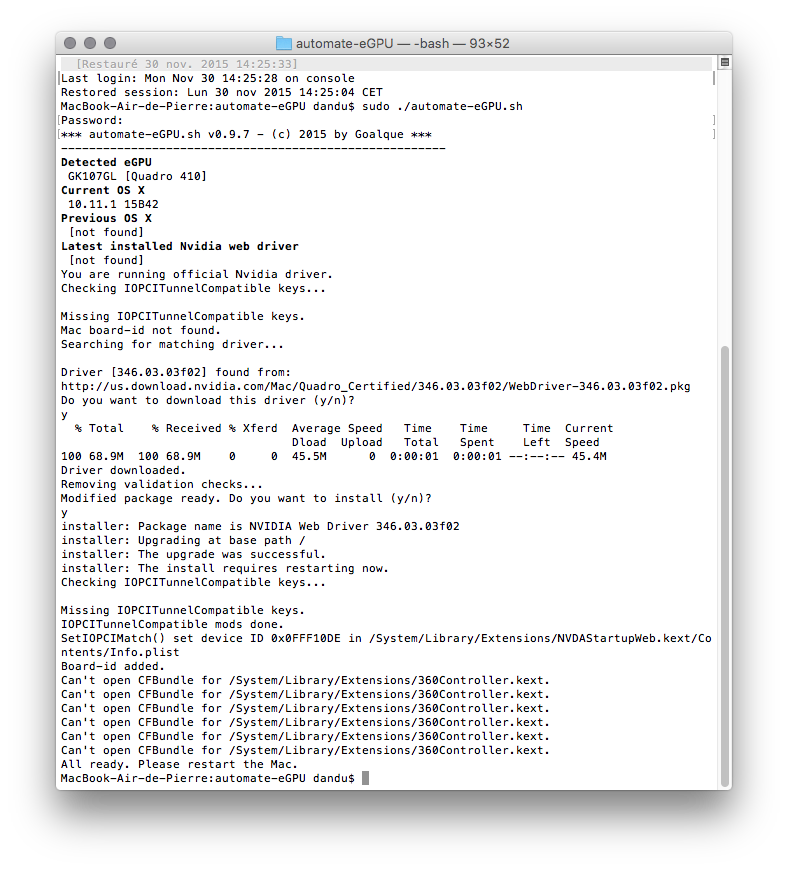788x870 pixels.
Task: Click the window title 'automate-eGPU — -bash — 93×52'
Action: pos(402,43)
